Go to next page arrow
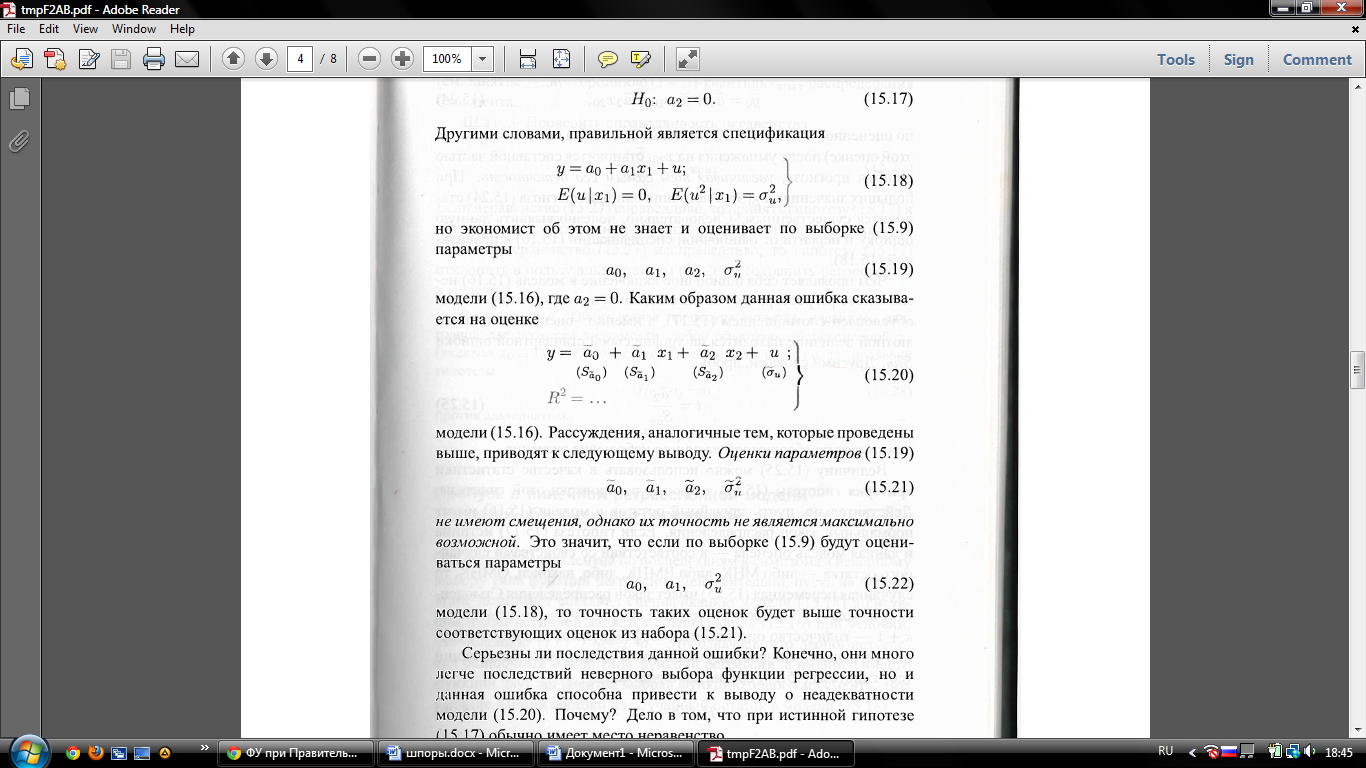 point(266,59)
